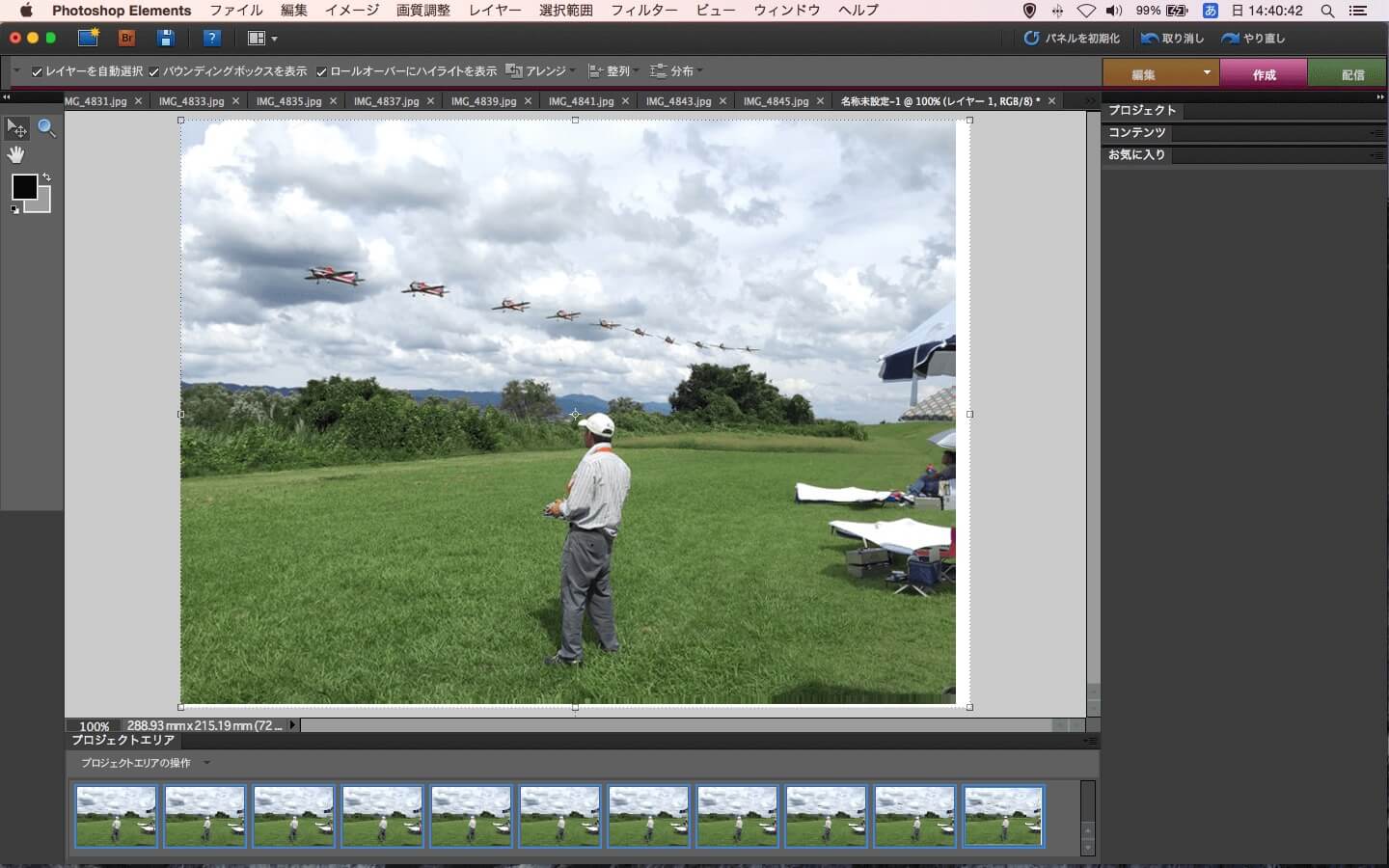
Task: Close the IMG_4831.jpg document tab
Action: [138, 101]
